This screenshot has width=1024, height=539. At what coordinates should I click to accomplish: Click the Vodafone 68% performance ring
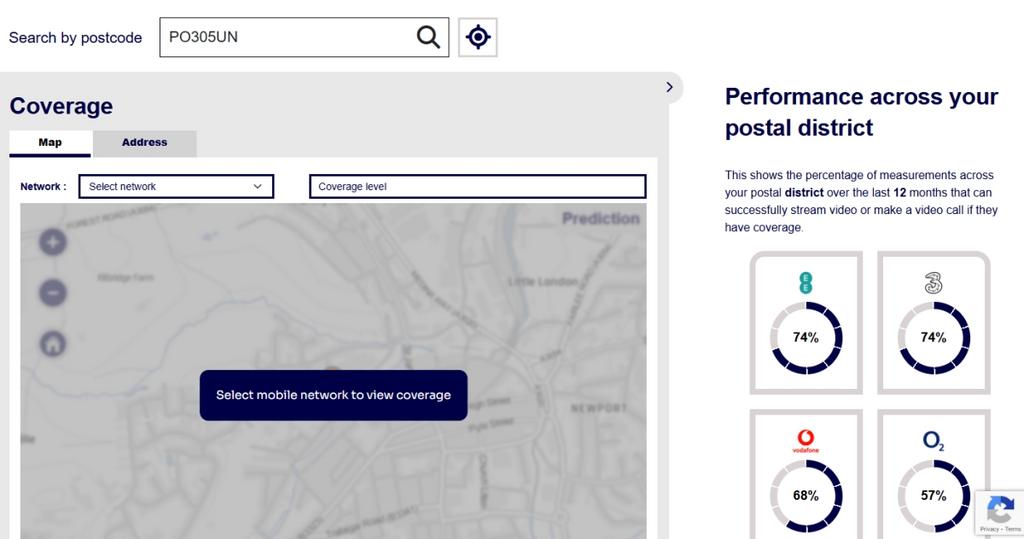tap(806, 496)
